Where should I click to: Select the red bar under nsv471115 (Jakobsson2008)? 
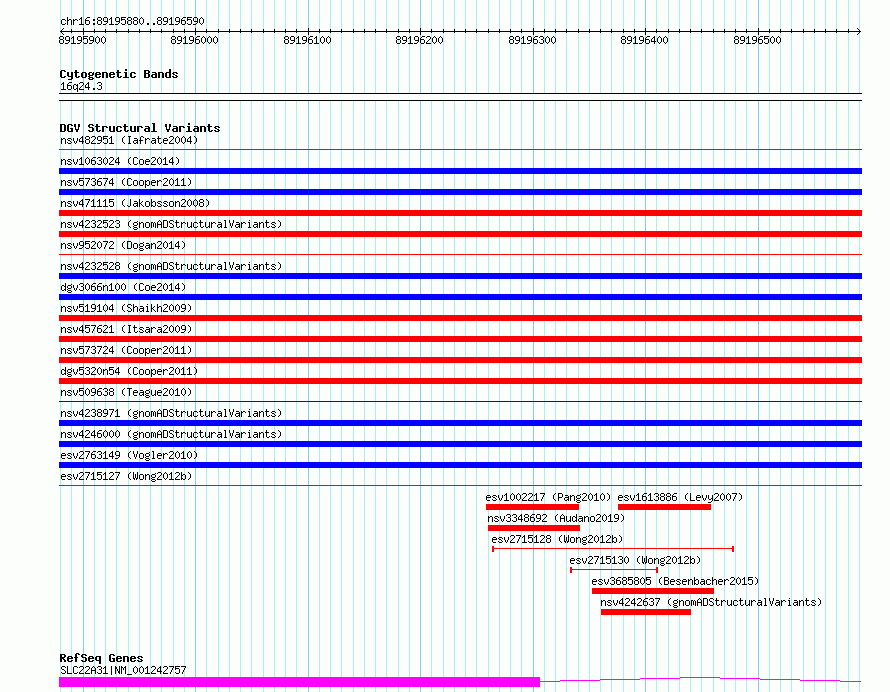pos(460,213)
